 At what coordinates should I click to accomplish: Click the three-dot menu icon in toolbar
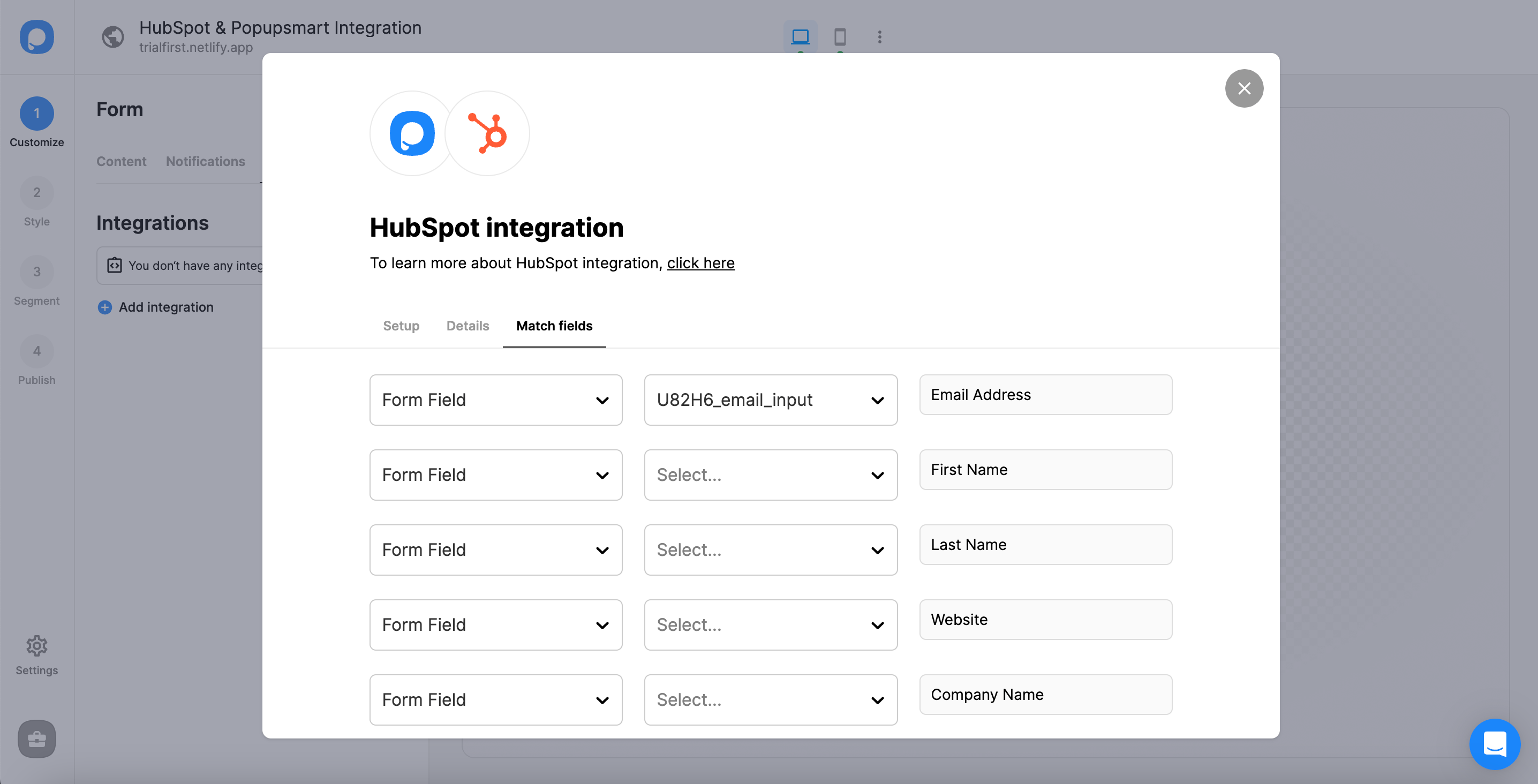pos(878,37)
